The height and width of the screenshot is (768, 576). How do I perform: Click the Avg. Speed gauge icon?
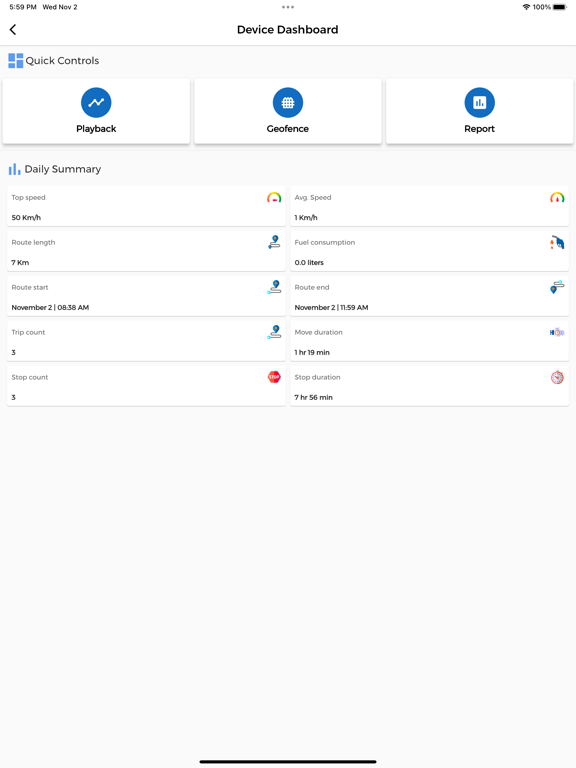[x=557, y=198]
